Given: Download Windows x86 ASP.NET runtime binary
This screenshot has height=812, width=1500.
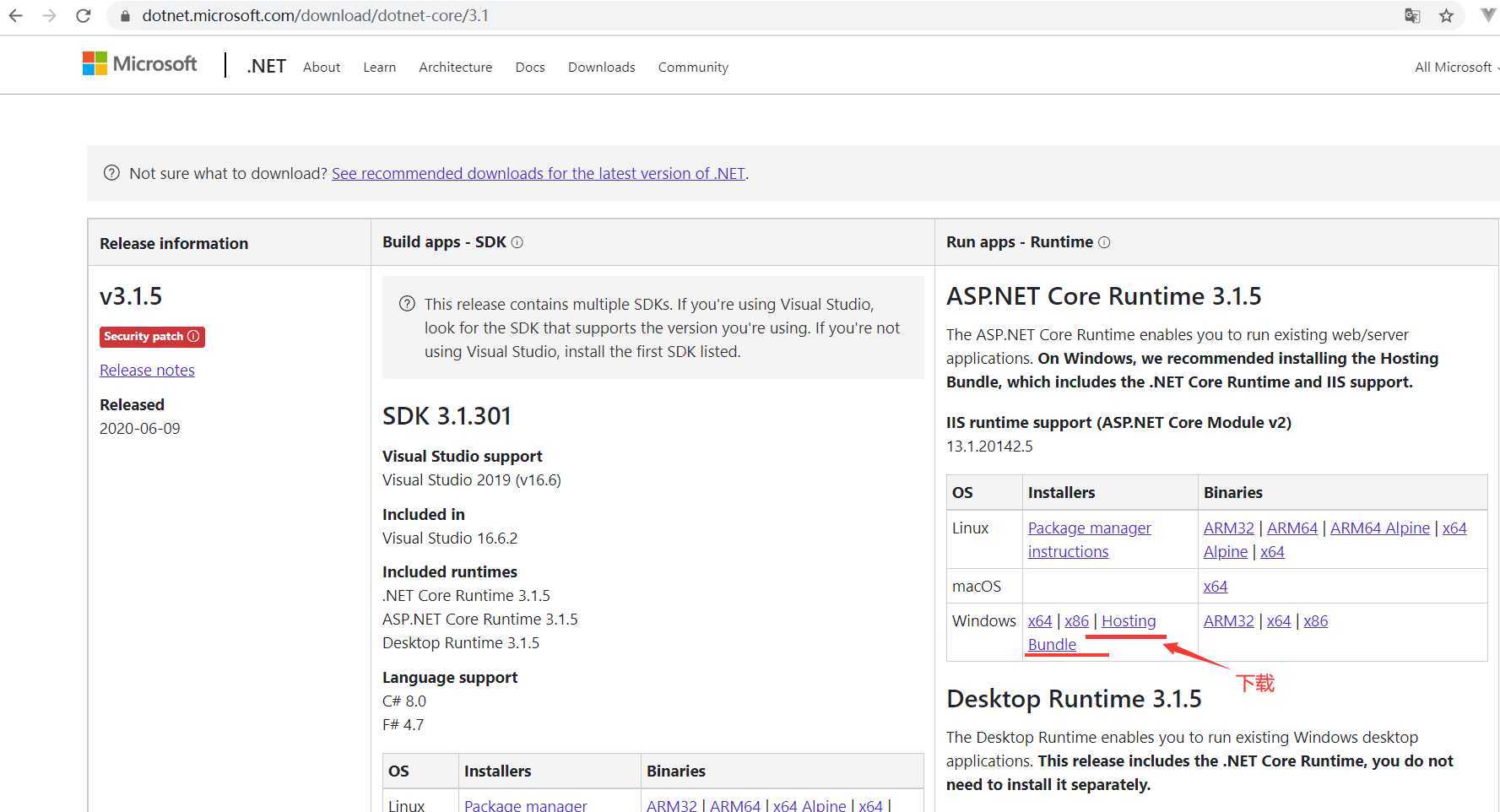Looking at the screenshot, I should point(1315,620).
